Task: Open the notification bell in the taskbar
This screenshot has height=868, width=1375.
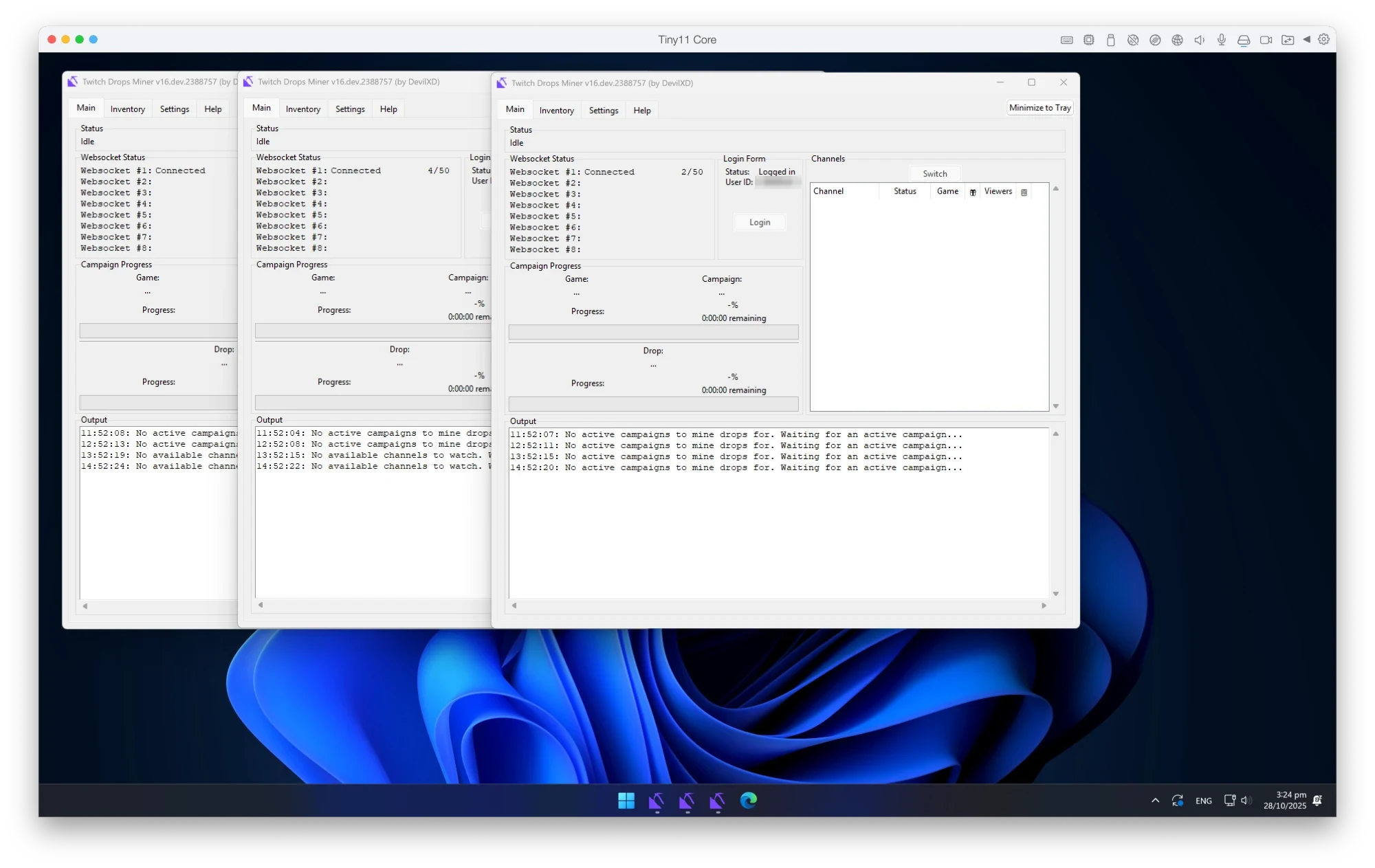Action: 1317,801
